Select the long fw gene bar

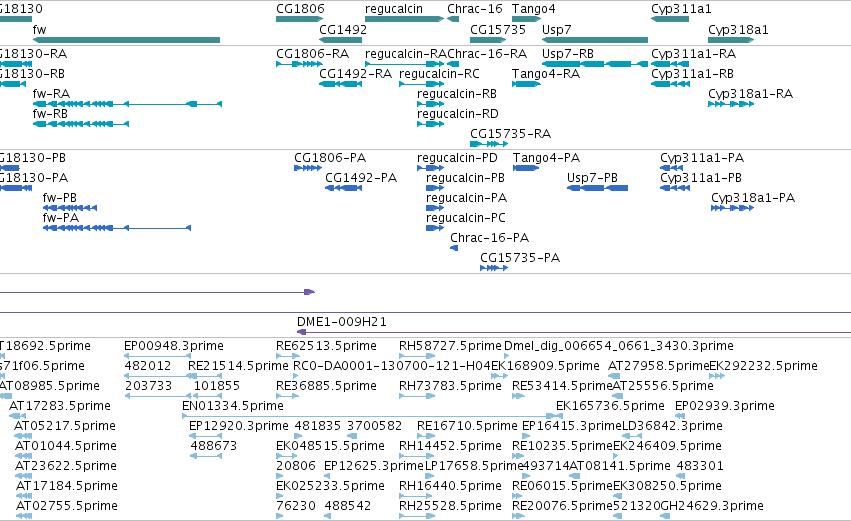pos(126,40)
